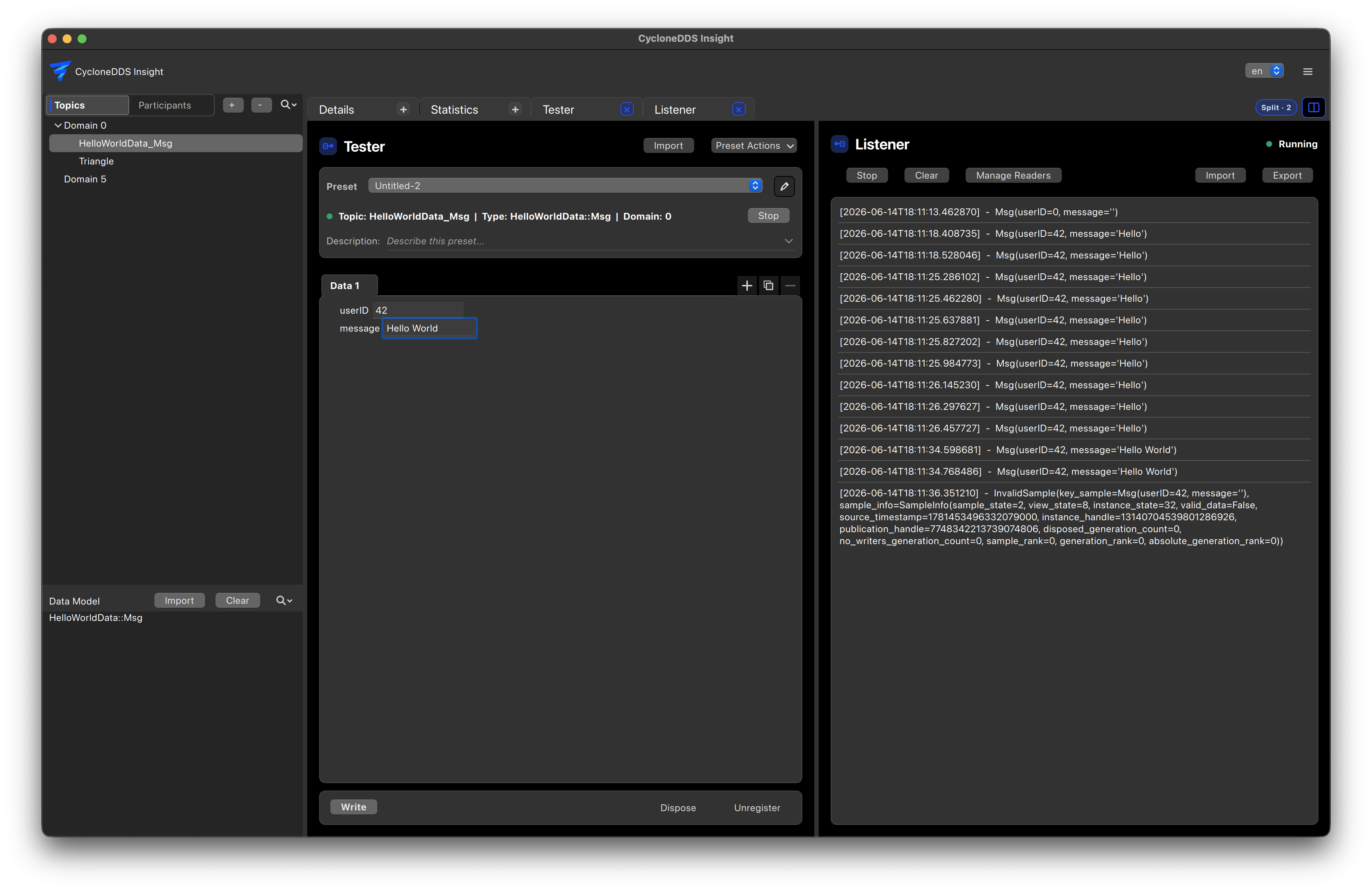This screenshot has width=1372, height=892.
Task: Click the userID input field
Action: (418, 310)
